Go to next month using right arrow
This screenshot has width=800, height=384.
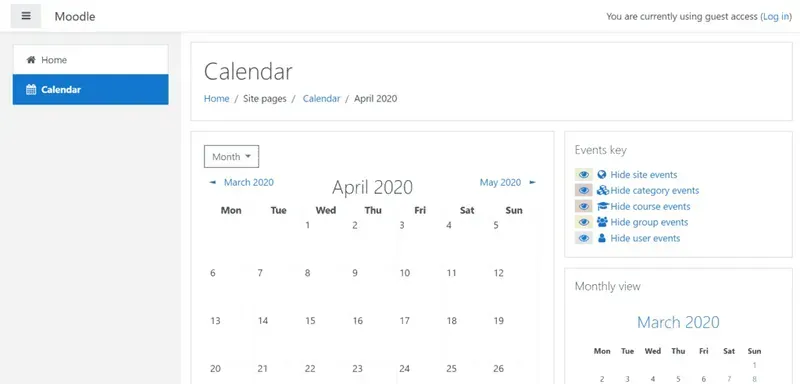[x=533, y=183]
